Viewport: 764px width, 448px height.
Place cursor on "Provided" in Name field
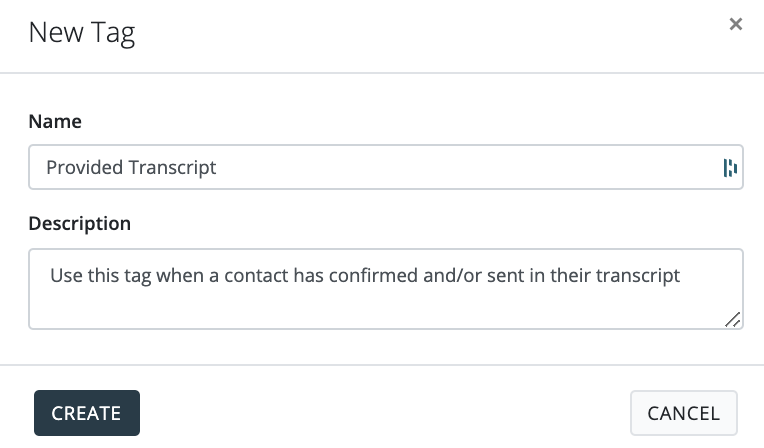pos(85,168)
